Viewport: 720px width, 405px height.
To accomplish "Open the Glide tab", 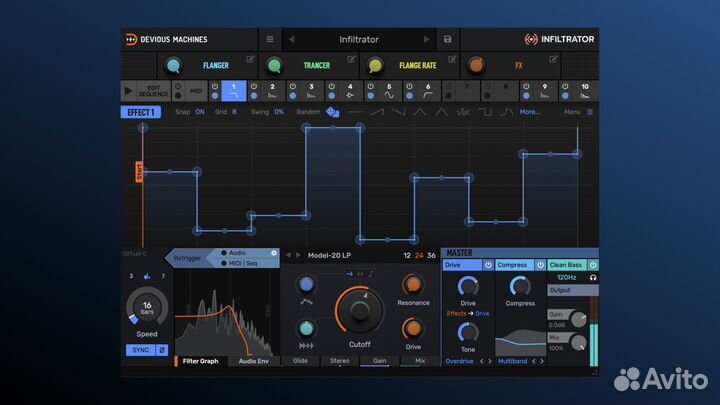I will (300, 361).
